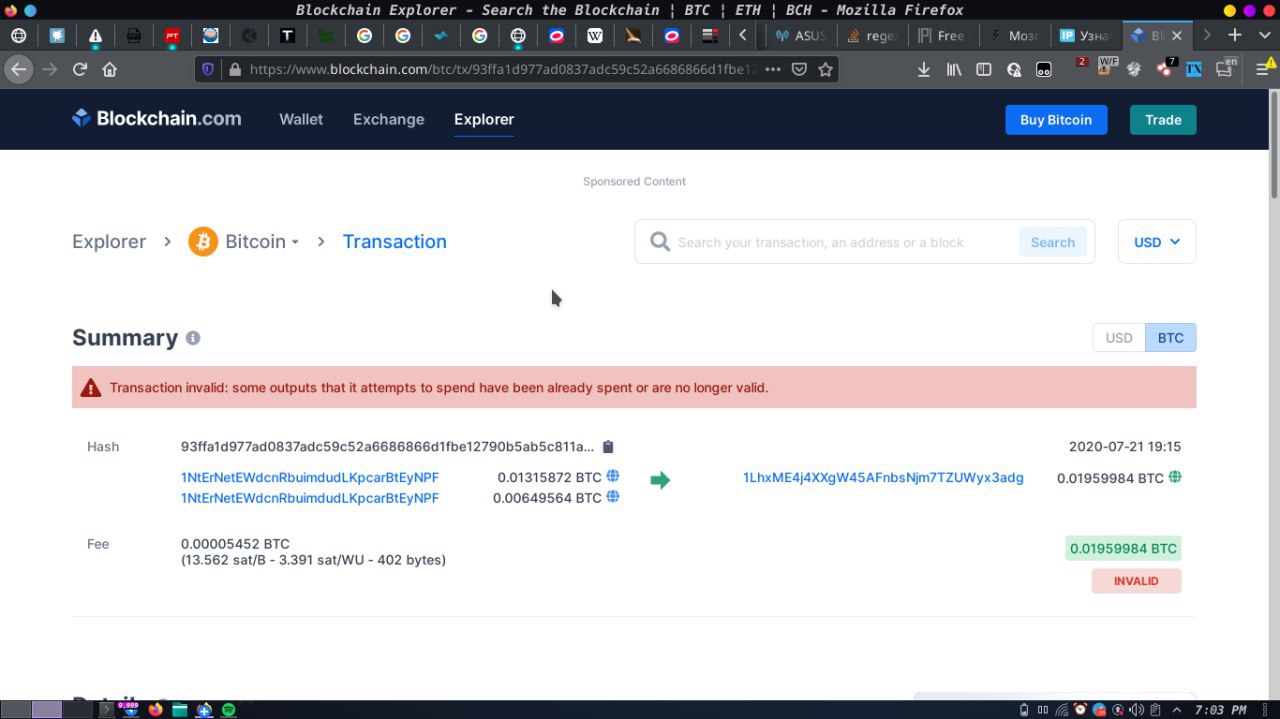Click globe icon next to 0.01315872 BTC

pyautogui.click(x=613, y=476)
